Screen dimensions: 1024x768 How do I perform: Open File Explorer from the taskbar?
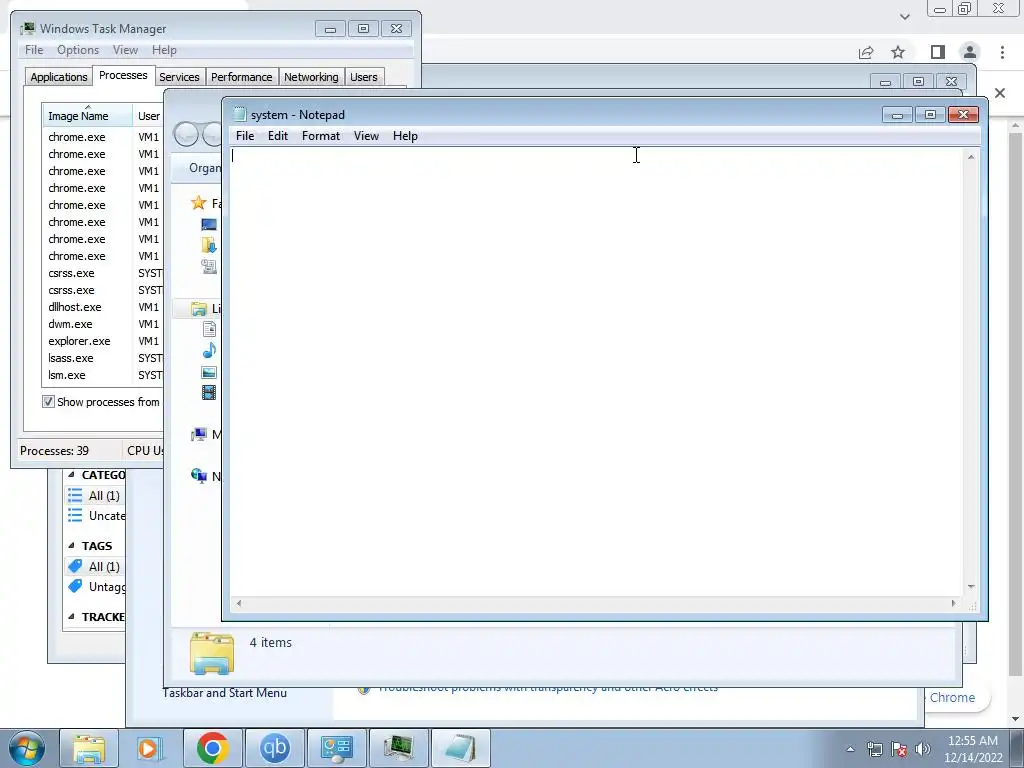pos(89,748)
